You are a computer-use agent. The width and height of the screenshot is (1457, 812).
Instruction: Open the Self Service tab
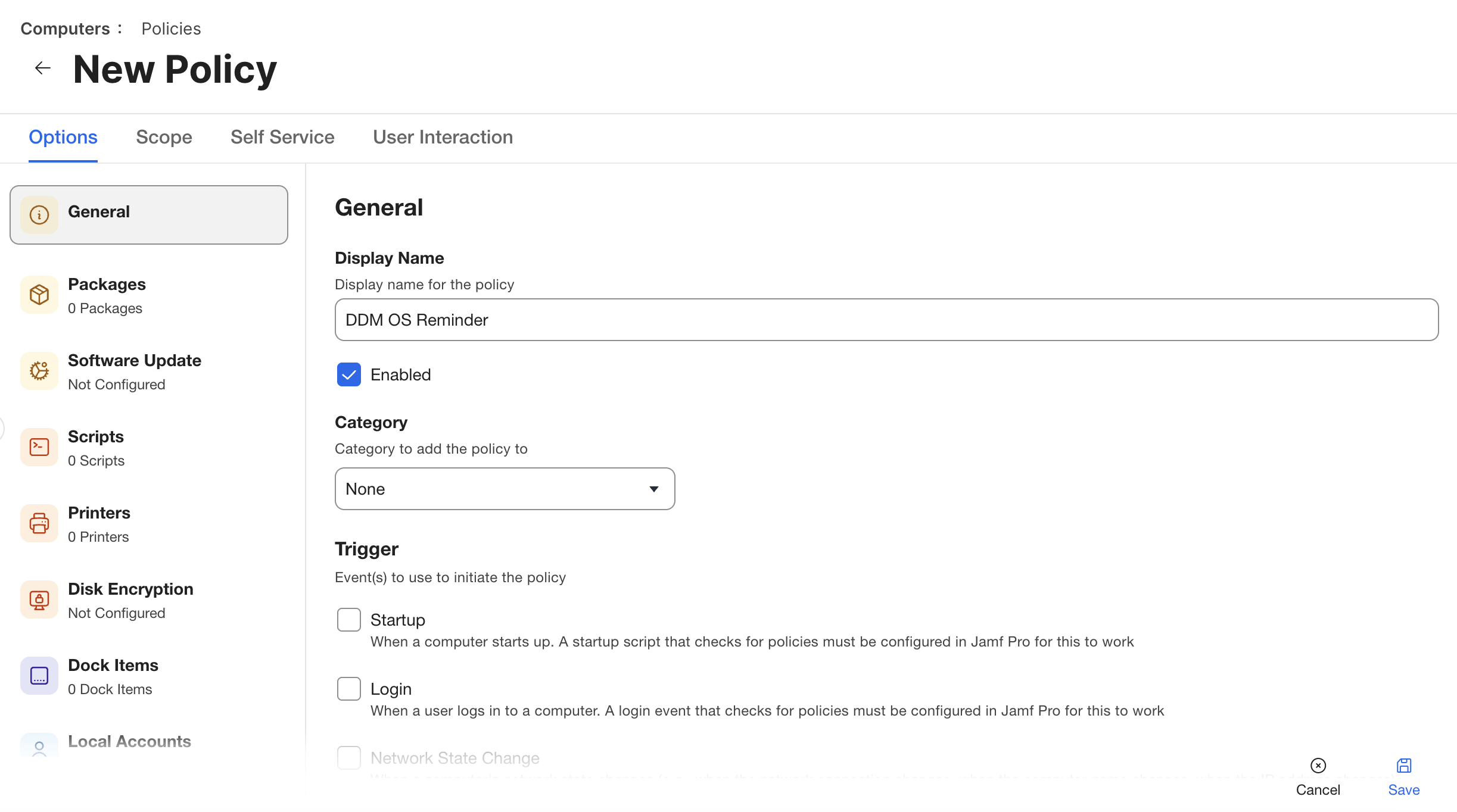pyautogui.click(x=282, y=138)
